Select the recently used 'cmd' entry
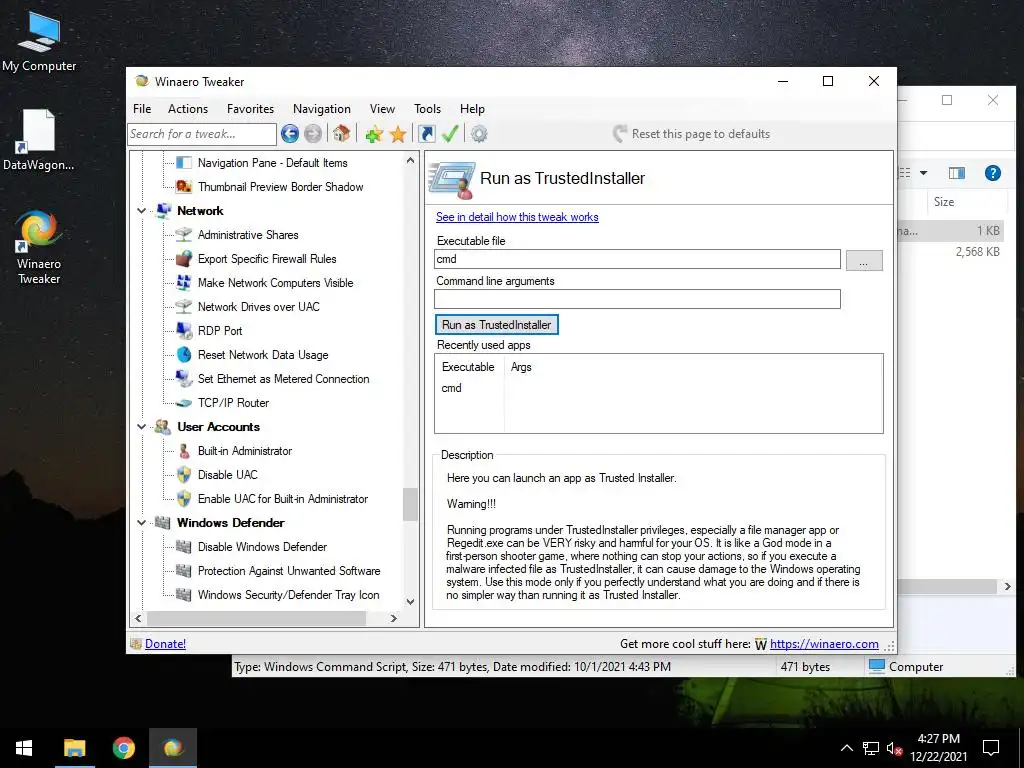1024x768 pixels. [451, 388]
